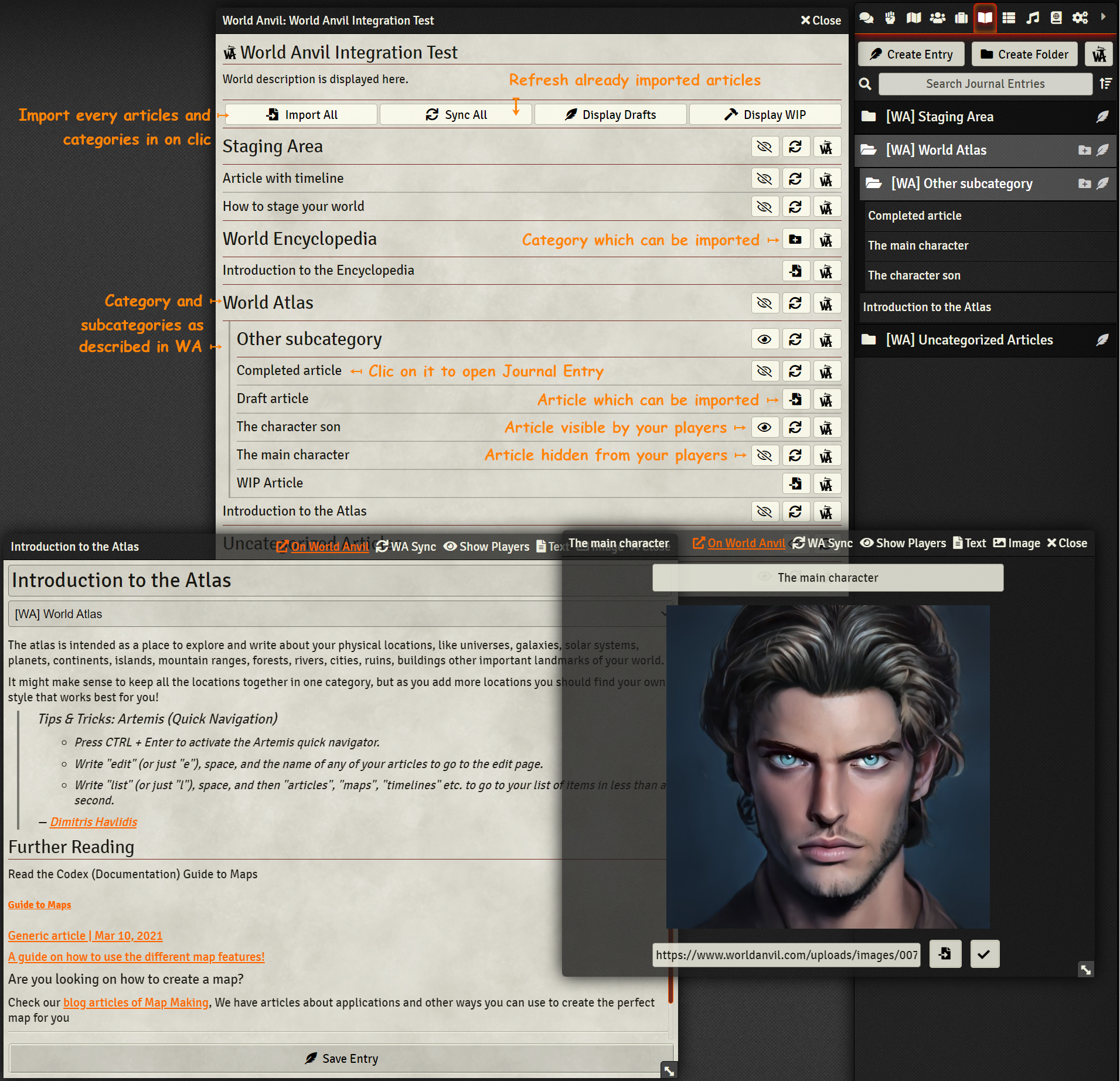Click Import All button
Screen dimensions: 1120x1081
pyautogui.click(x=301, y=115)
